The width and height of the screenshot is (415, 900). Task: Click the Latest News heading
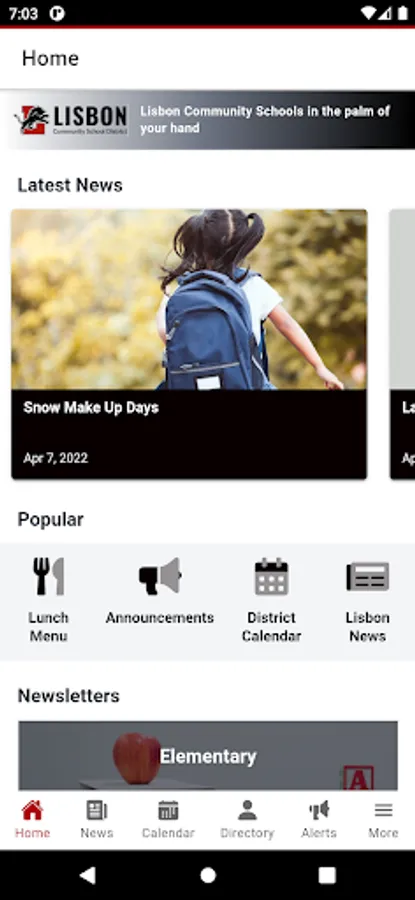pos(70,185)
